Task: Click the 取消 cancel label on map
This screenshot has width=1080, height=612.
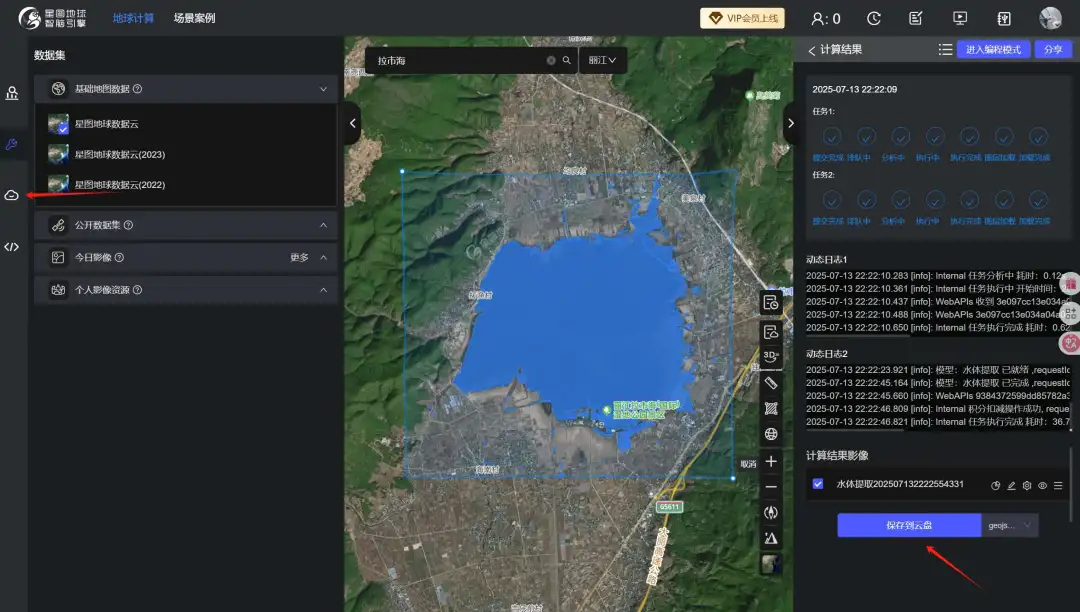Action: tap(748, 464)
